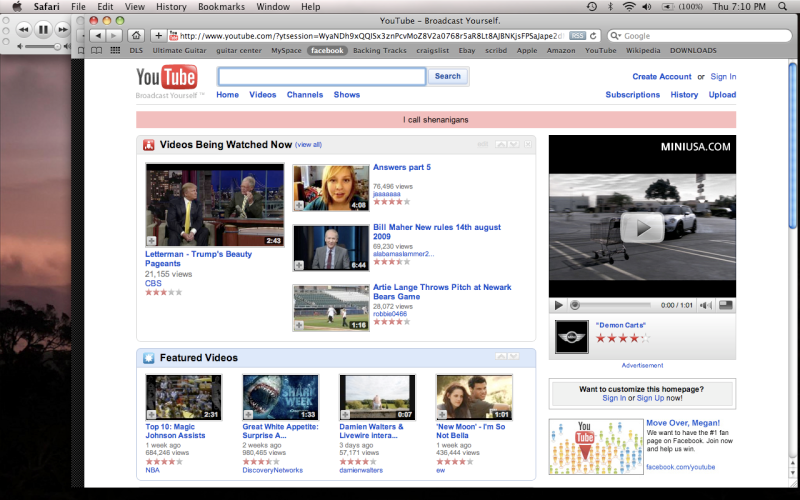Click Sign In link at top right
The height and width of the screenshot is (500, 800).
point(723,77)
